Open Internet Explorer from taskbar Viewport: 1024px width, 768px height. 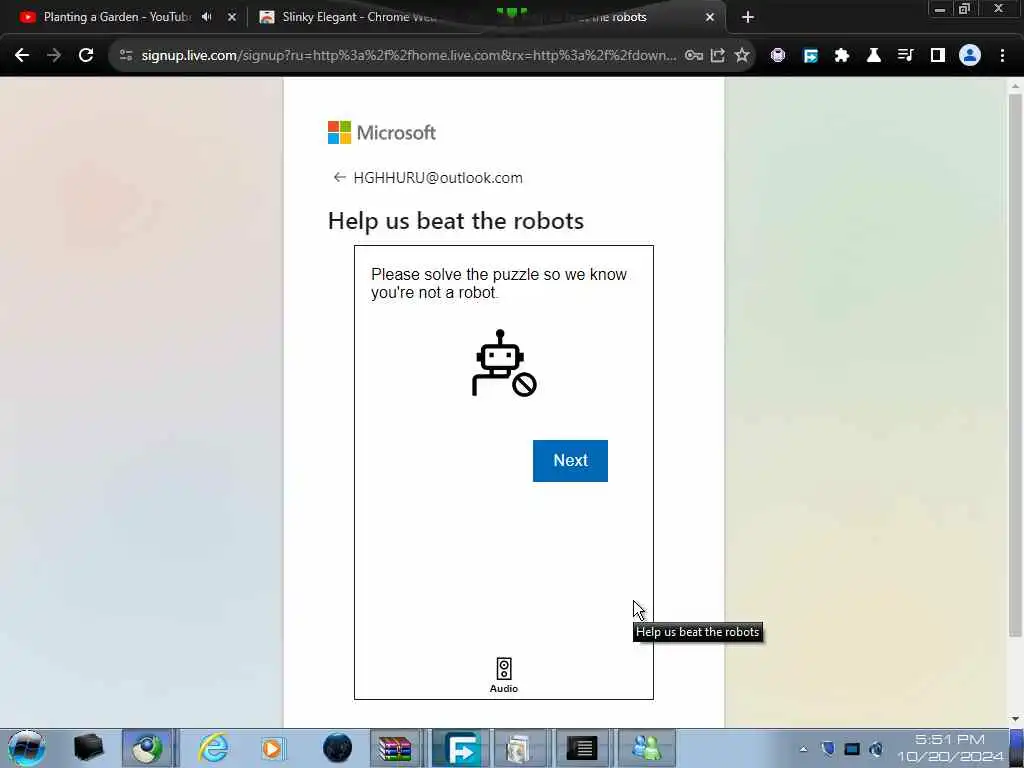pyautogui.click(x=214, y=748)
